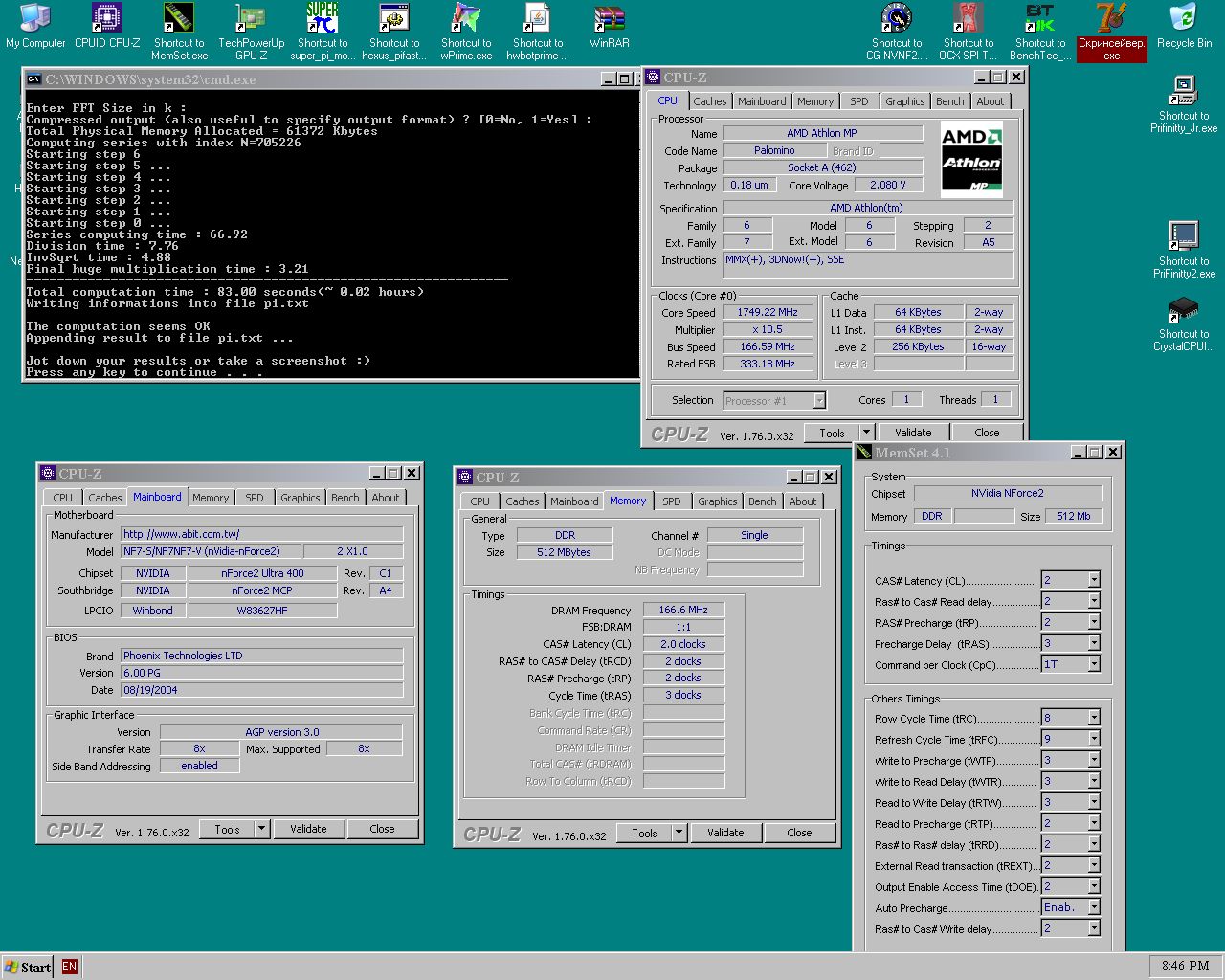Click the nForce2 Ultra 400 chipset field
Screen dimensions: 1225x980
pos(262,573)
